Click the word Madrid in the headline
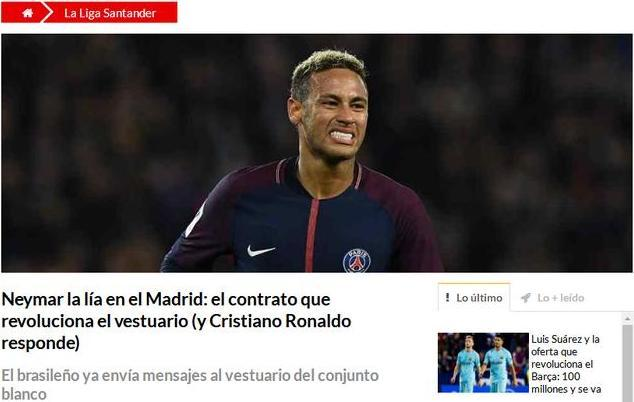 (176, 299)
